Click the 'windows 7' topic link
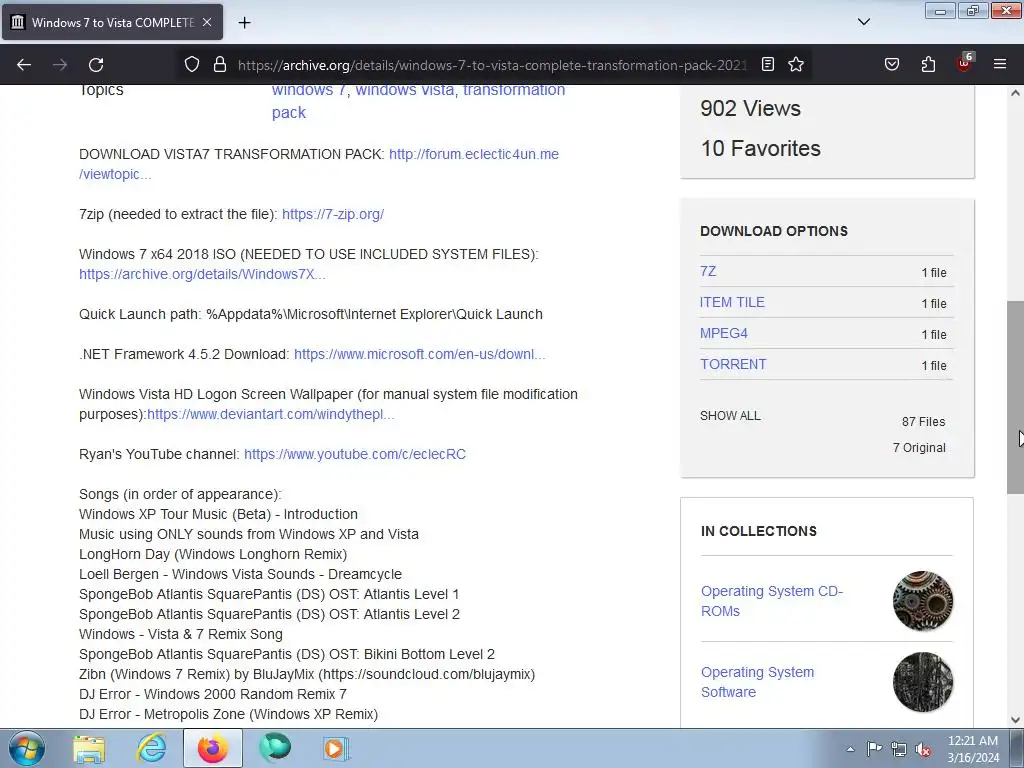1024x768 pixels. coord(309,90)
